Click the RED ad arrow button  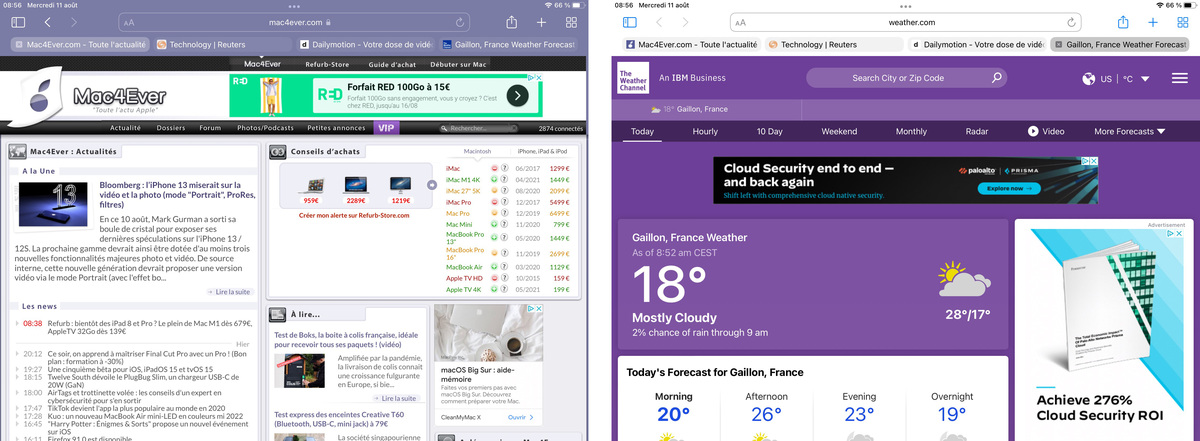[x=517, y=95]
